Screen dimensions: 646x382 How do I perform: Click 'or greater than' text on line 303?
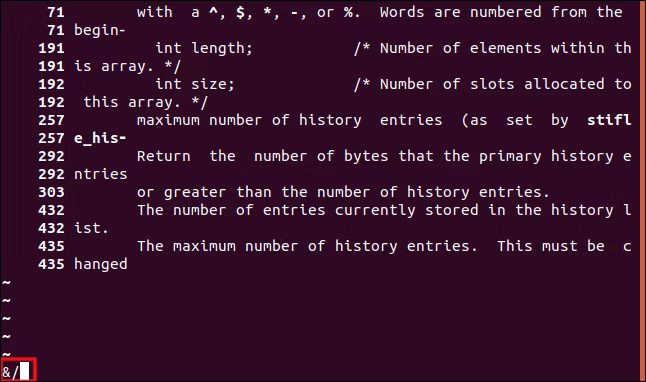[205, 192]
